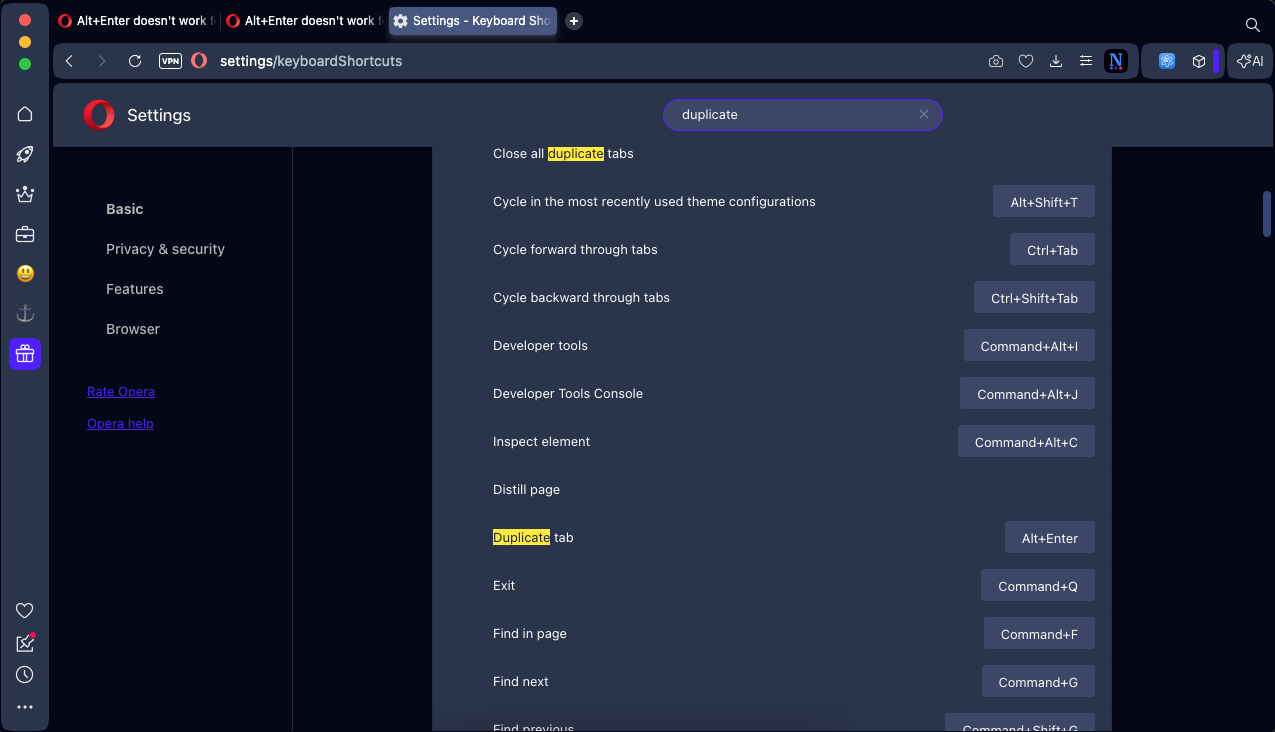Screen dimensions: 1275x732
Task: Open the downloads icon in toolbar
Action: (1055, 61)
